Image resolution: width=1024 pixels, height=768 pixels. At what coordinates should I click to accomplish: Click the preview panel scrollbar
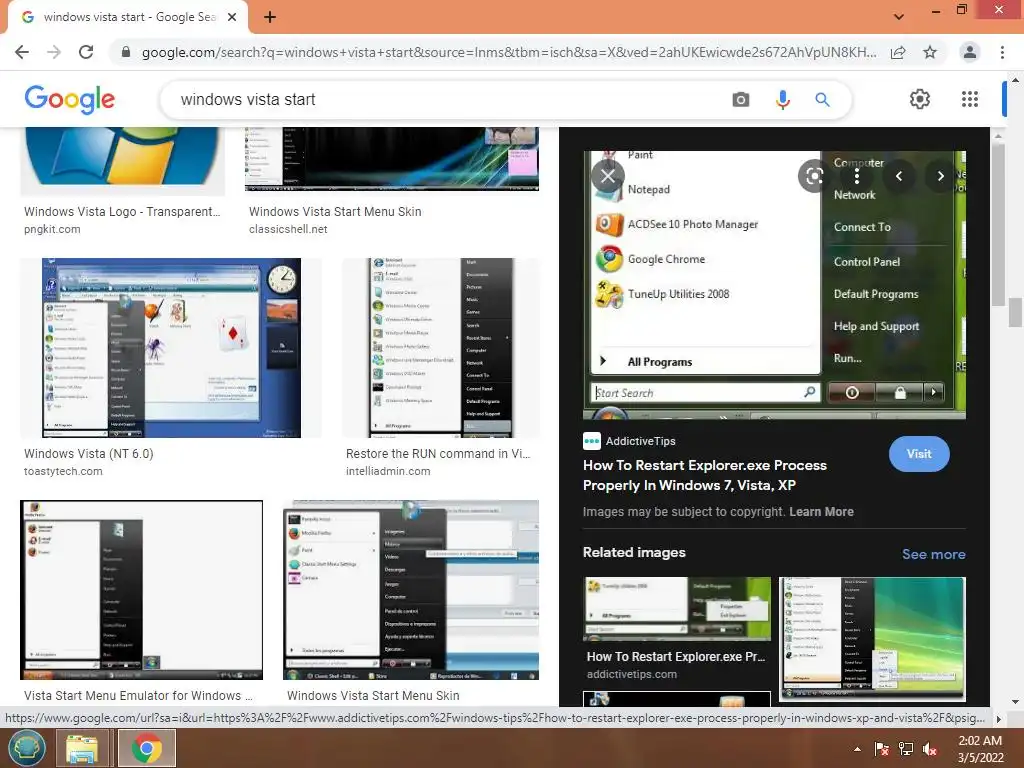coord(998,225)
